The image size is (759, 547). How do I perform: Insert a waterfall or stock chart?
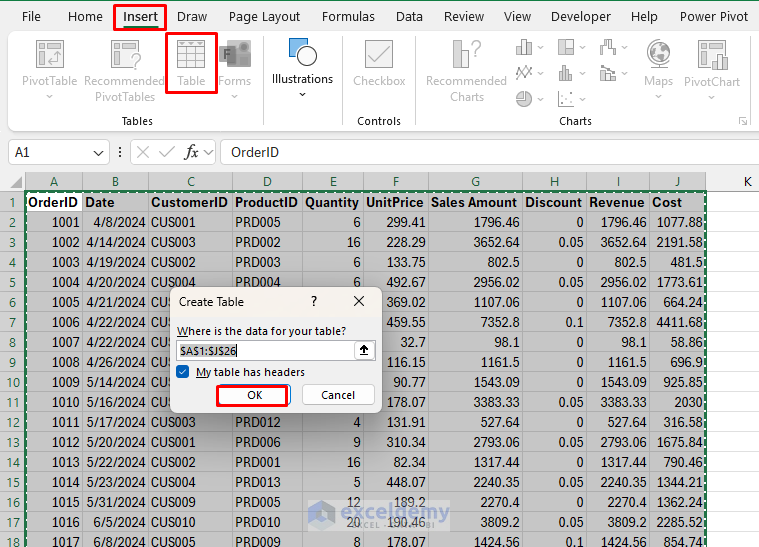(x=608, y=47)
